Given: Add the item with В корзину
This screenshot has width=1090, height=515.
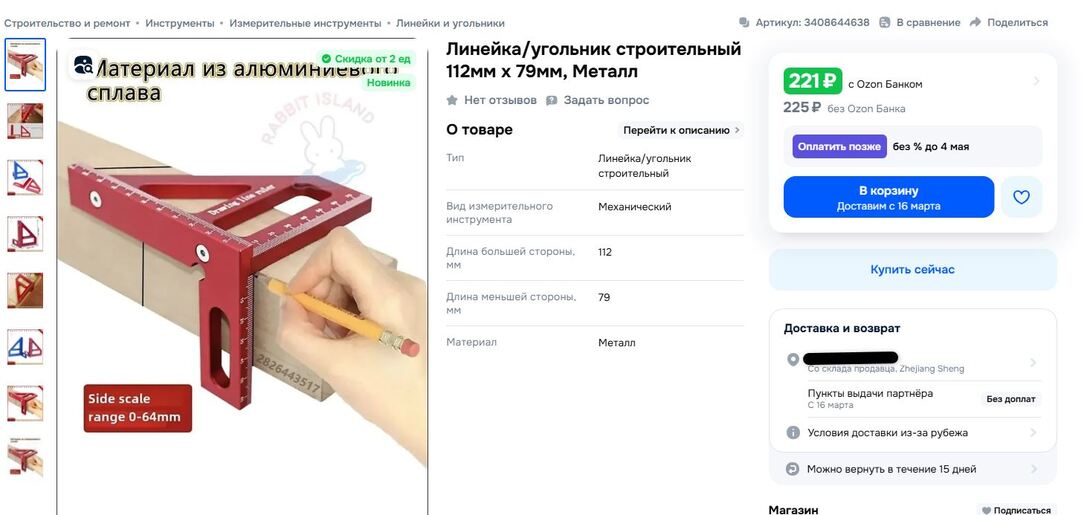Looking at the screenshot, I should coord(888,197).
